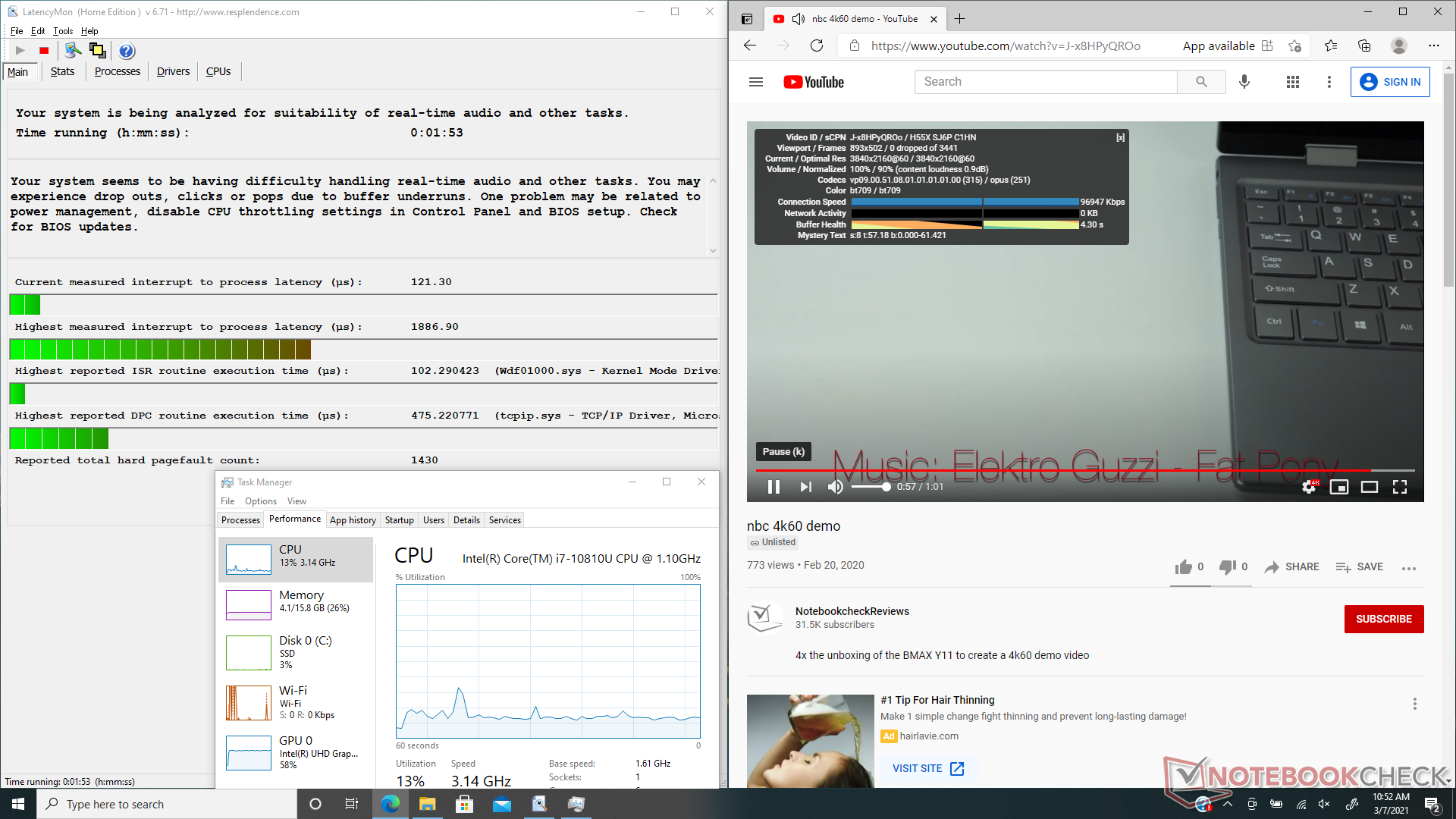Open Edge favorites list
Image resolution: width=1456 pixels, height=819 pixels.
(1331, 45)
